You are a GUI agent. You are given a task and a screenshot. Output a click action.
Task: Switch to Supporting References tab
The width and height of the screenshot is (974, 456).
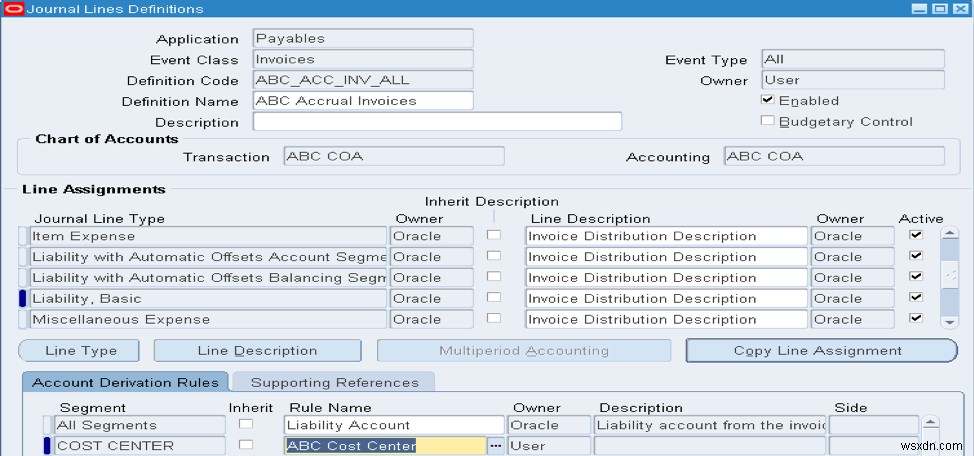[334, 382]
